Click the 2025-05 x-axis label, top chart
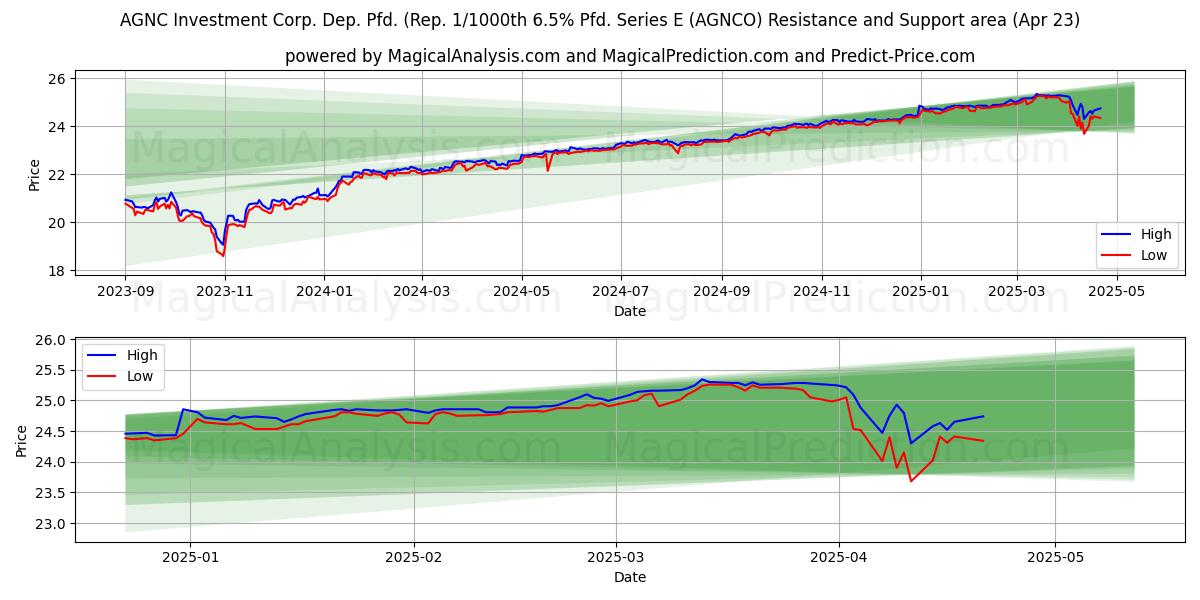Screen dimensions: 1200x600 click(1117, 291)
